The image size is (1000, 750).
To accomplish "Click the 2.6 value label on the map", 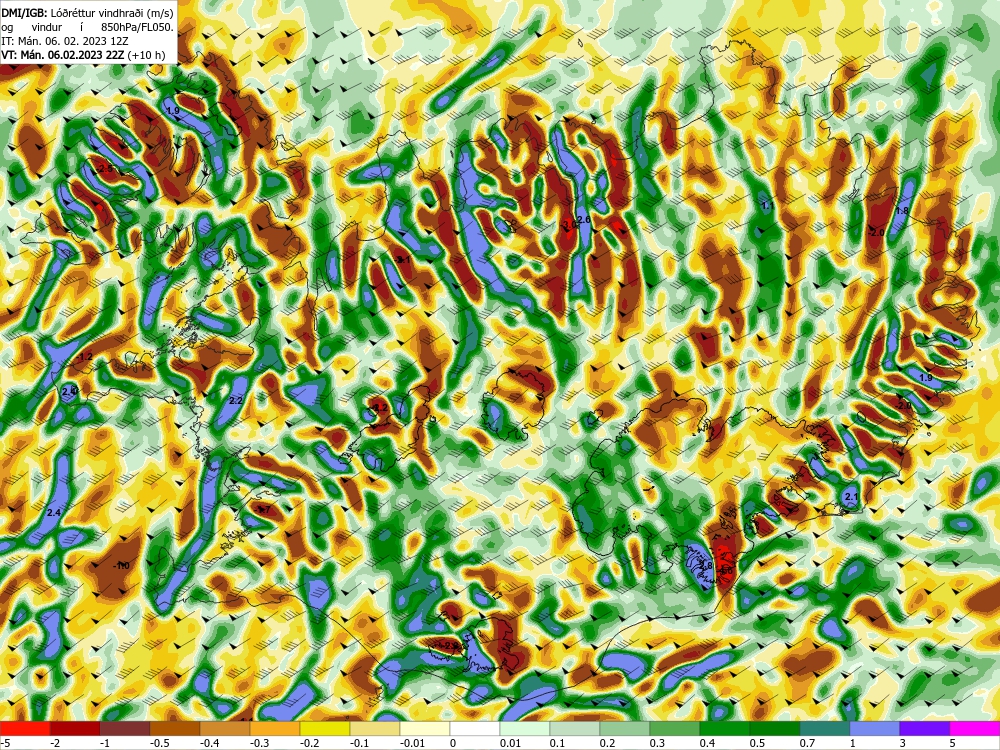I will [x=584, y=219].
